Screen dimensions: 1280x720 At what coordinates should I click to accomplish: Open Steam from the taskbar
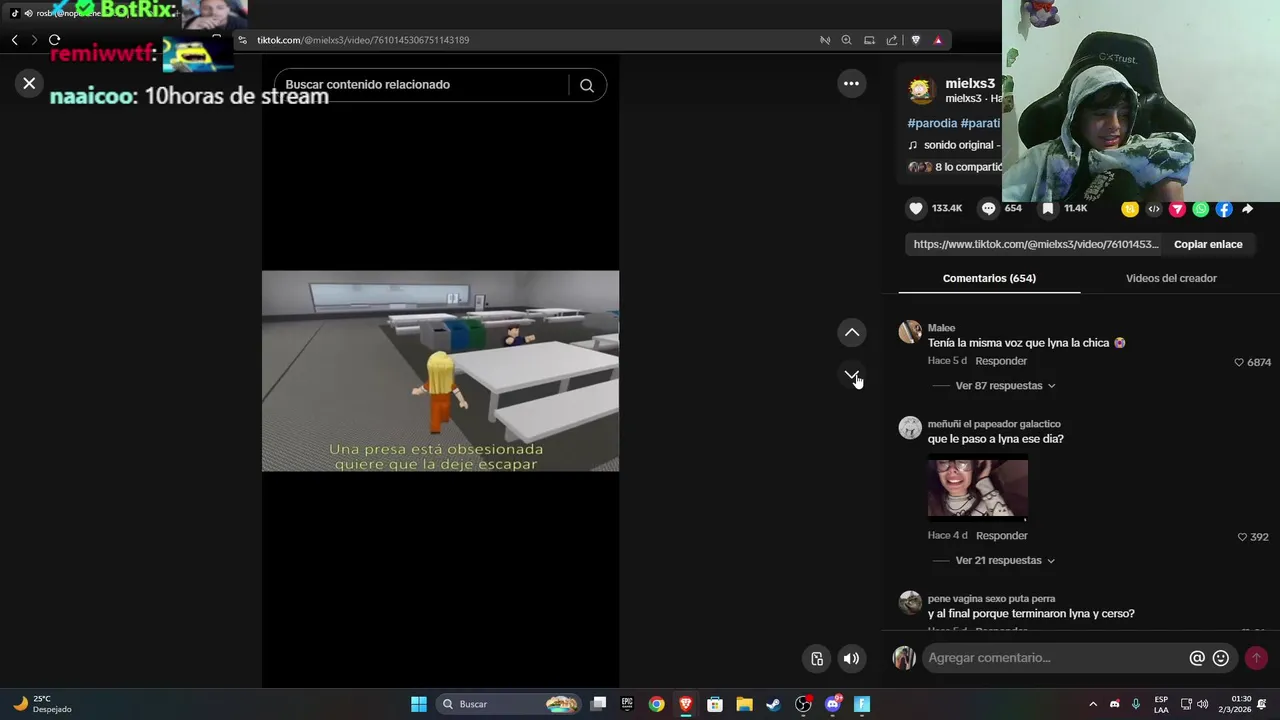pos(773,704)
